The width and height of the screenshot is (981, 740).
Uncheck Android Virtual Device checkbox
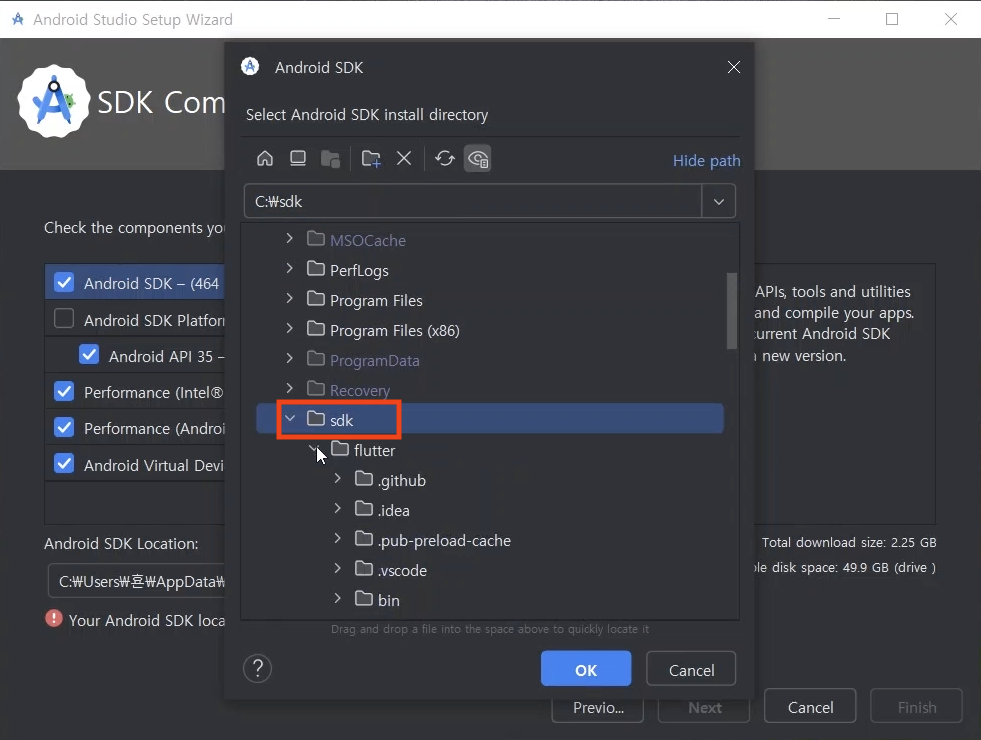tap(64, 464)
